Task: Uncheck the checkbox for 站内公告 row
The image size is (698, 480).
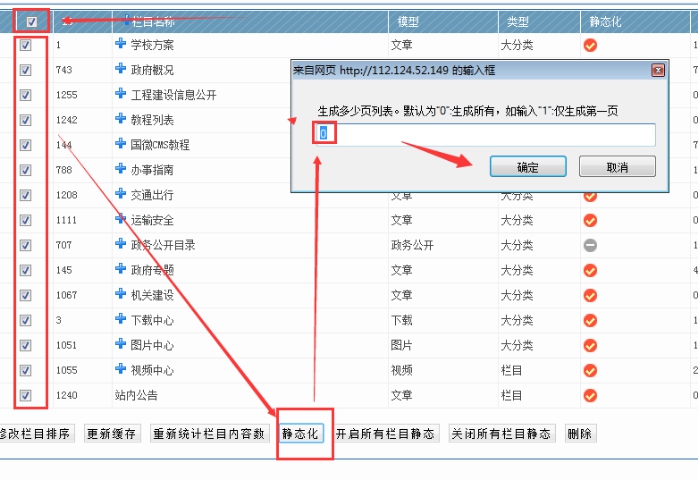Action: 26,395
